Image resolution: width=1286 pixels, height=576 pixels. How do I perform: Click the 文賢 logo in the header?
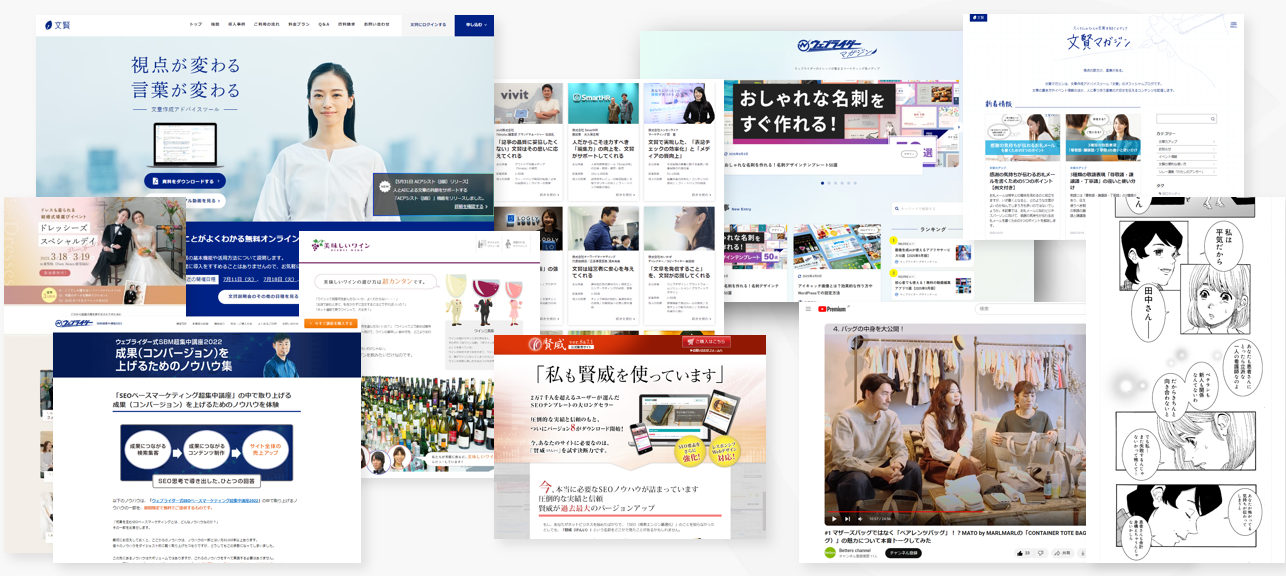click(x=58, y=23)
